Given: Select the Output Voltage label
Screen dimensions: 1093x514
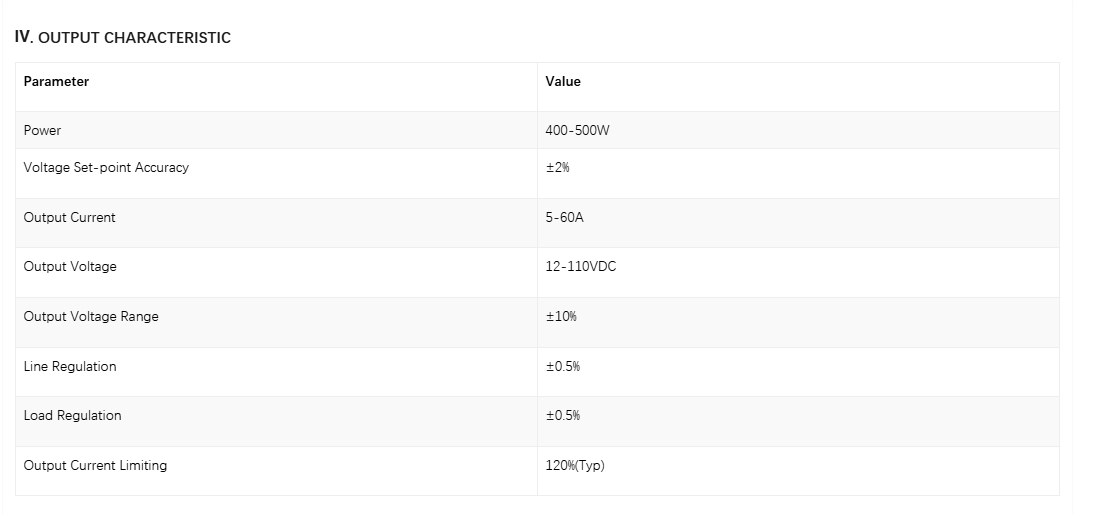Looking at the screenshot, I should click(x=70, y=266).
